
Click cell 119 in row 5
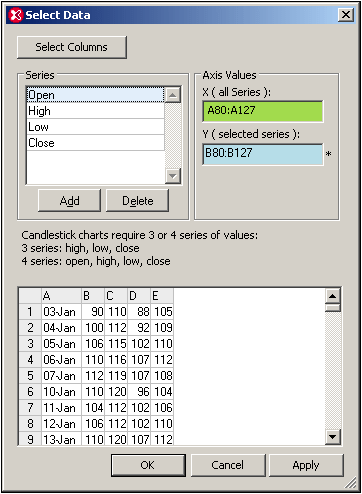(116, 376)
